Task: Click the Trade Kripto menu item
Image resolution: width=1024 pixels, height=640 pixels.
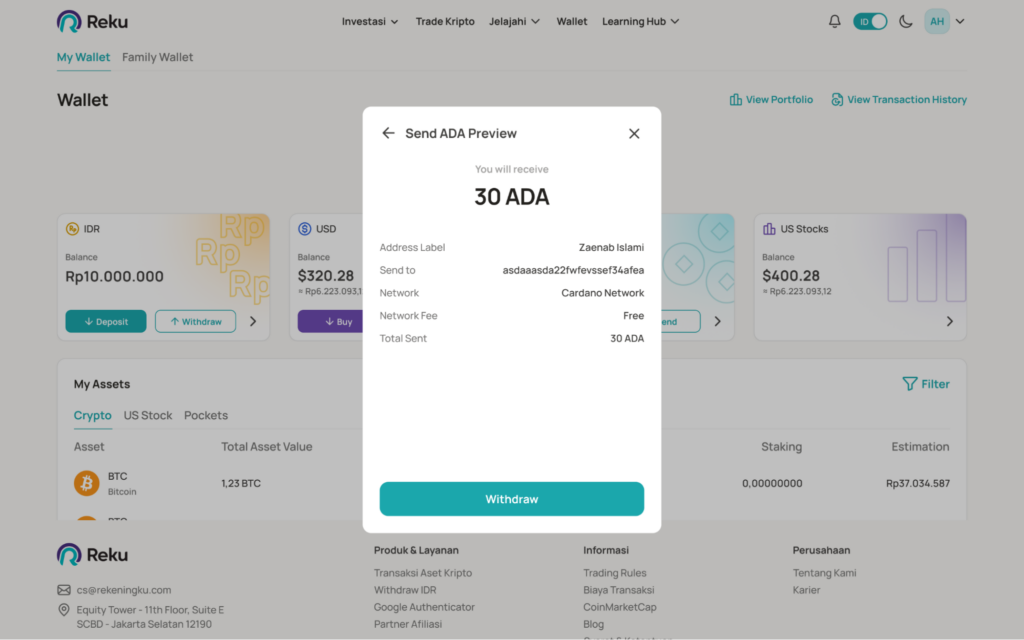Action: (x=444, y=21)
